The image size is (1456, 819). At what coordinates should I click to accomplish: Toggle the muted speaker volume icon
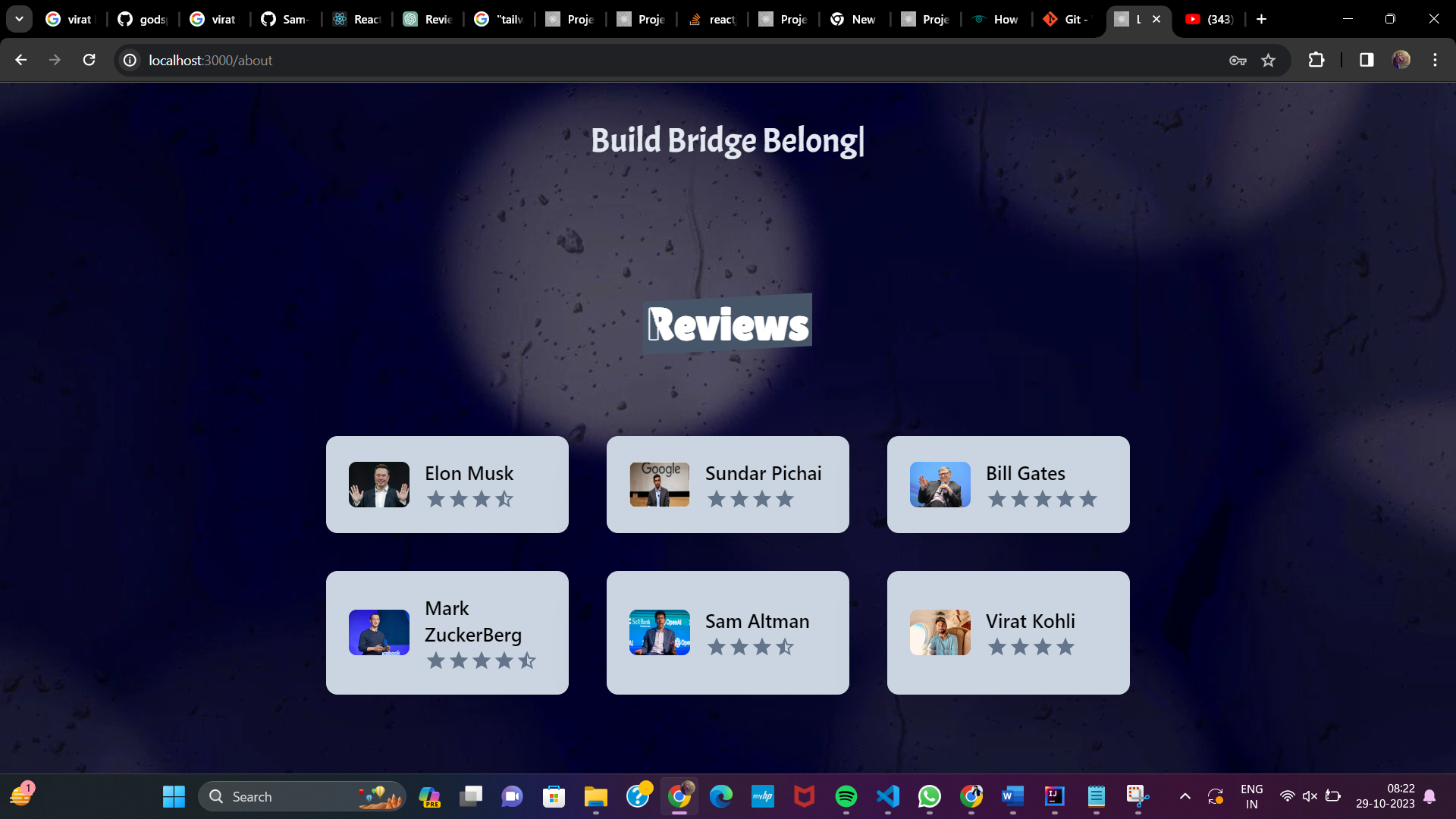click(x=1310, y=796)
